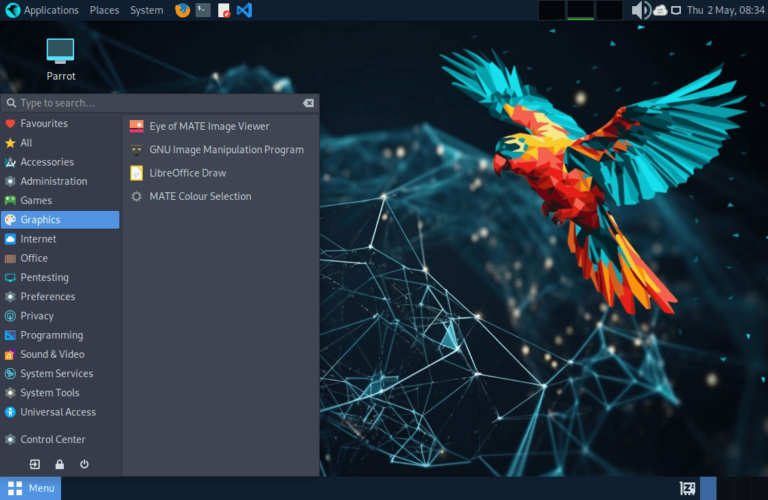Click the Menu button in bottom panel

(30, 488)
